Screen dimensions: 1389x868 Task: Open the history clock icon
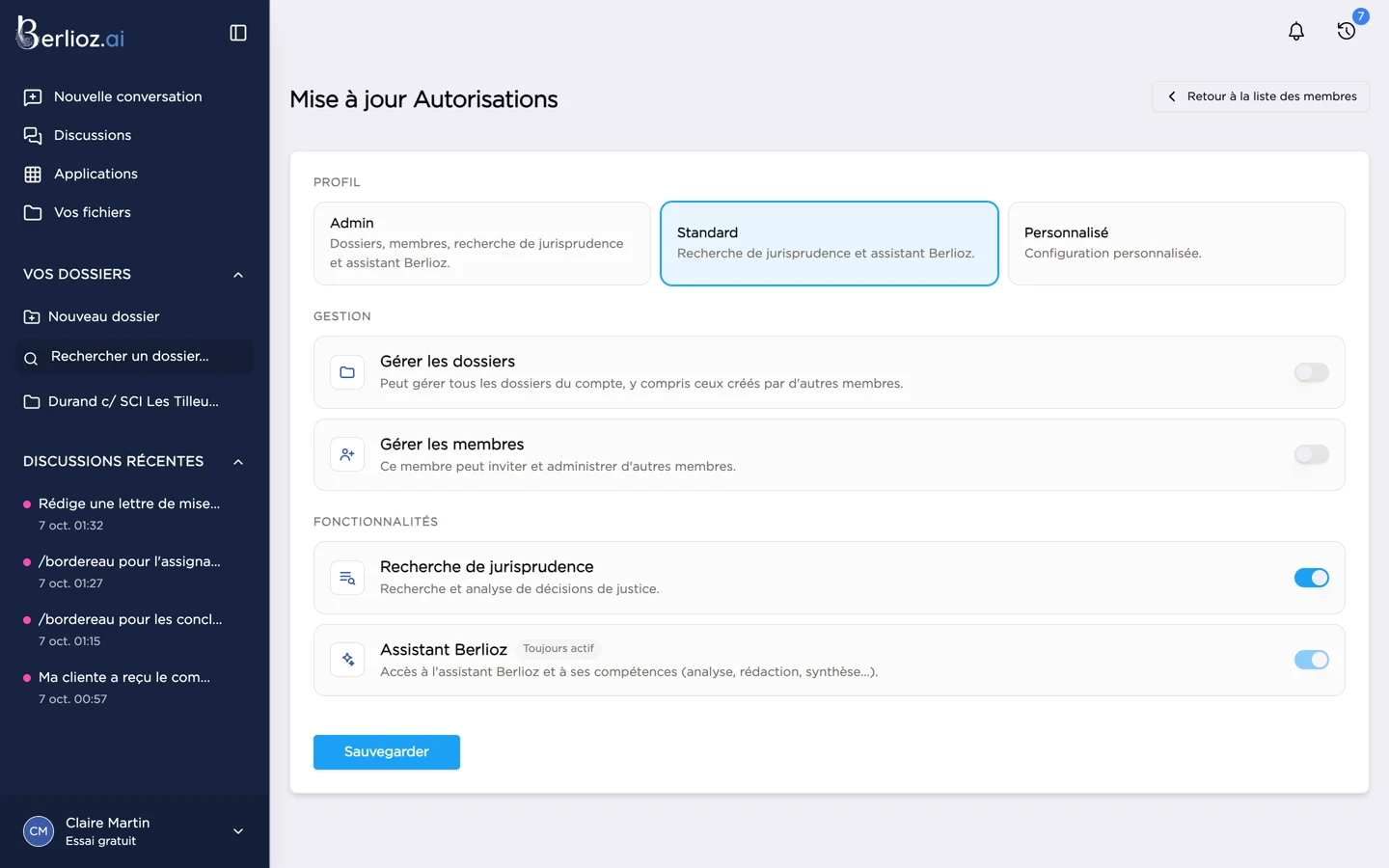pyautogui.click(x=1347, y=31)
